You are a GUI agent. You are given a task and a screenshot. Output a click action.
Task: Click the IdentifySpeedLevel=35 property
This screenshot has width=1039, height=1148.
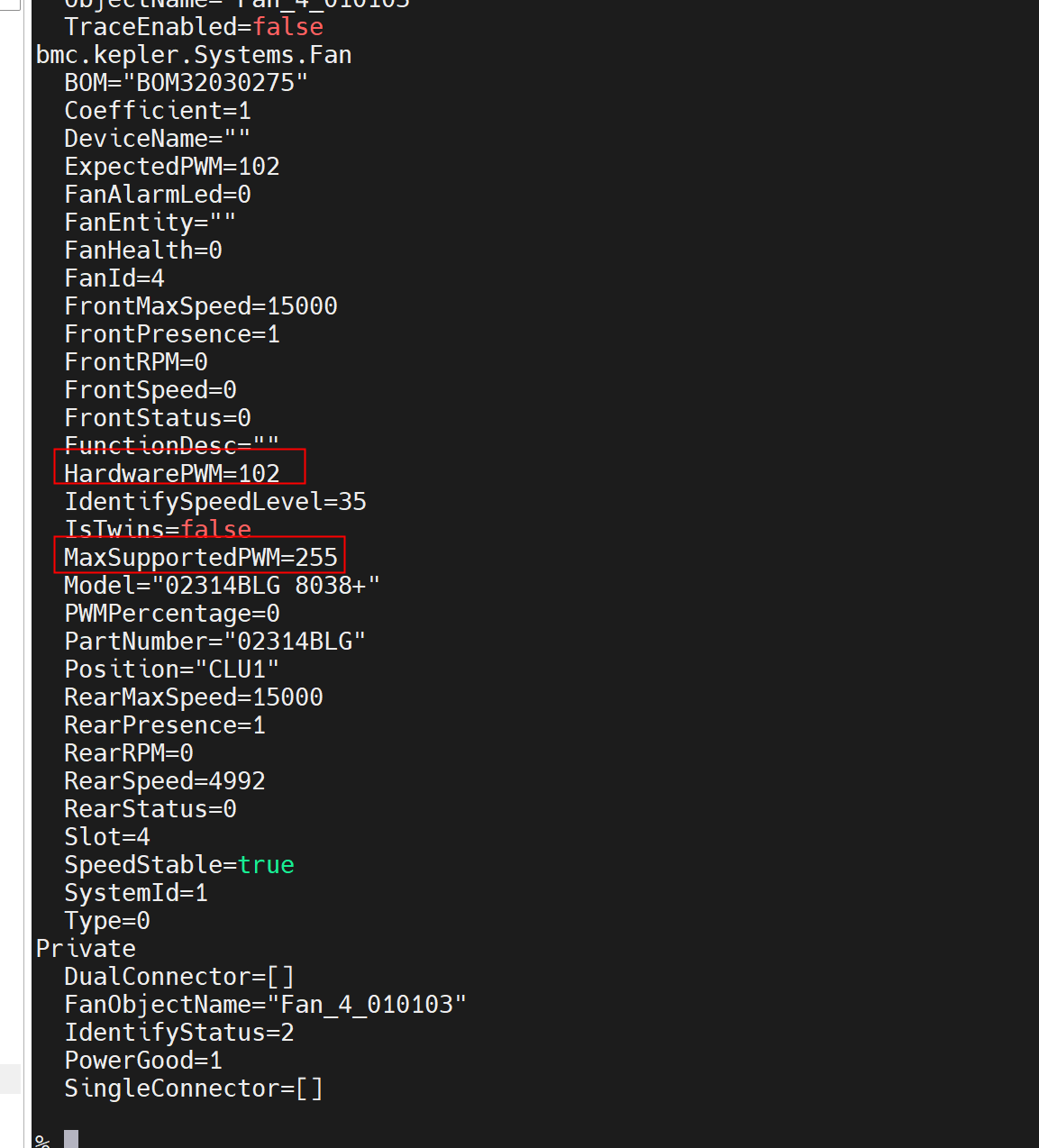click(x=215, y=501)
